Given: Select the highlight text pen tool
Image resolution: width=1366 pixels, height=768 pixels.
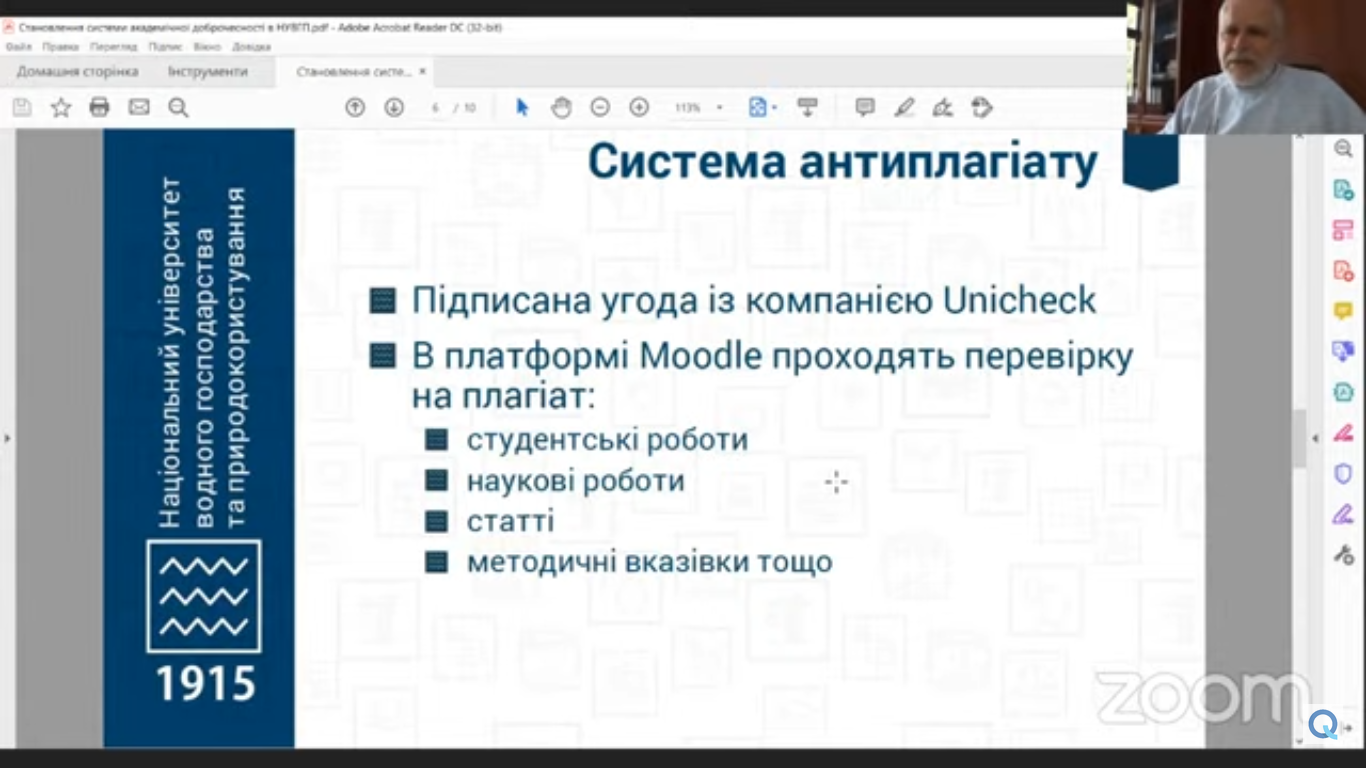Looking at the screenshot, I should (904, 108).
